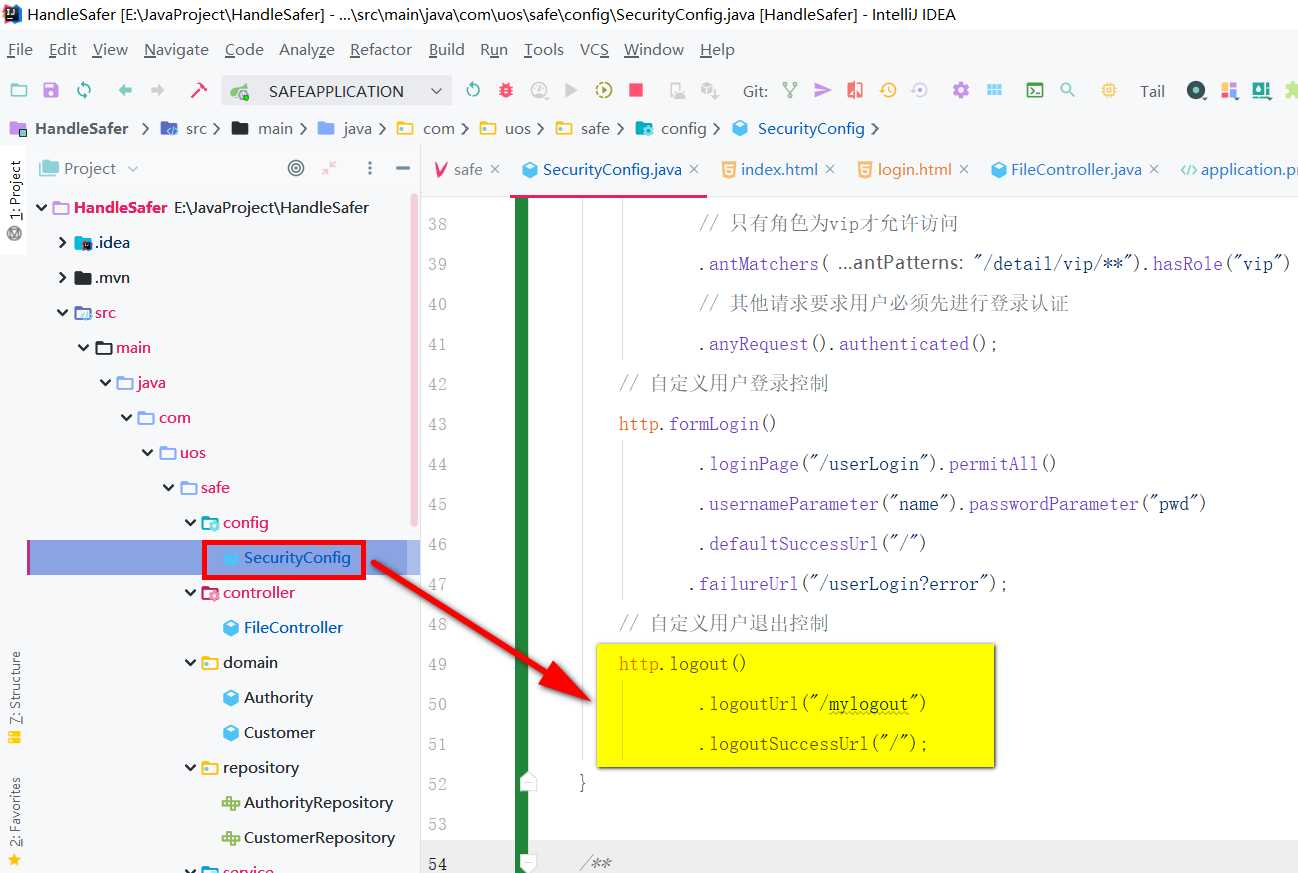
Task: Open the Analyze menu
Action: (x=307, y=50)
